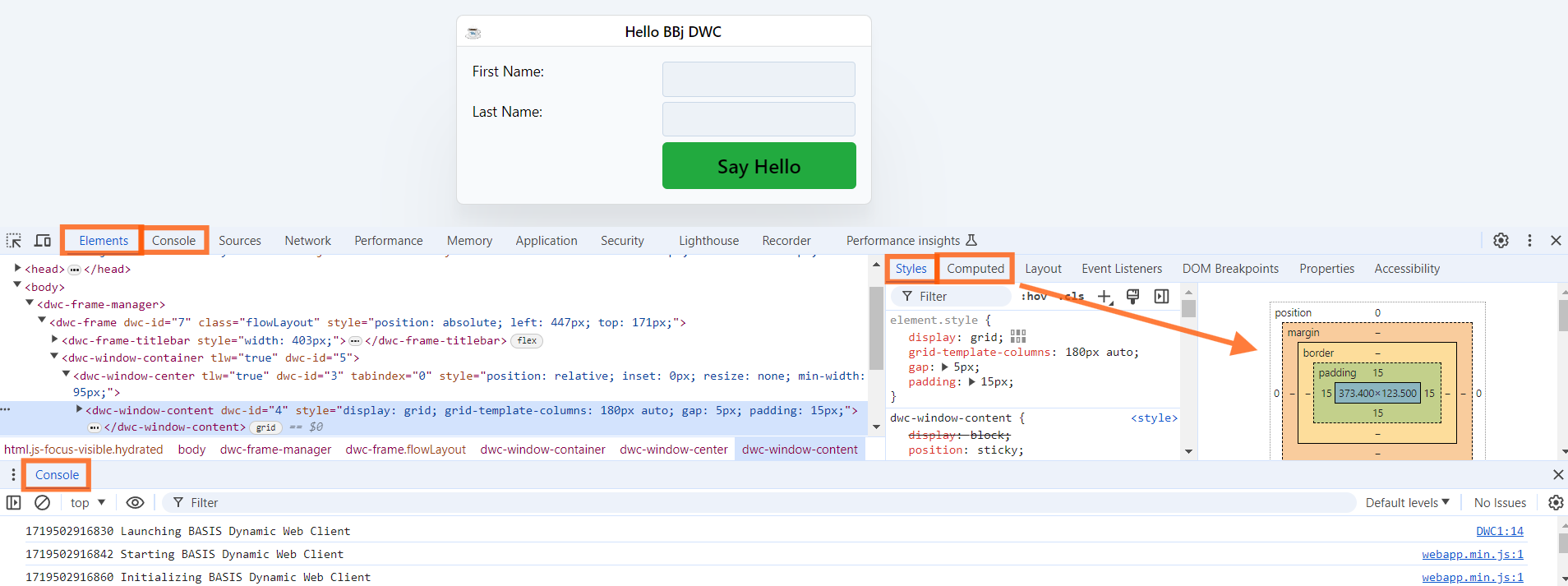Show the console sidebar icon
The image size is (1568, 586).
coord(13,502)
